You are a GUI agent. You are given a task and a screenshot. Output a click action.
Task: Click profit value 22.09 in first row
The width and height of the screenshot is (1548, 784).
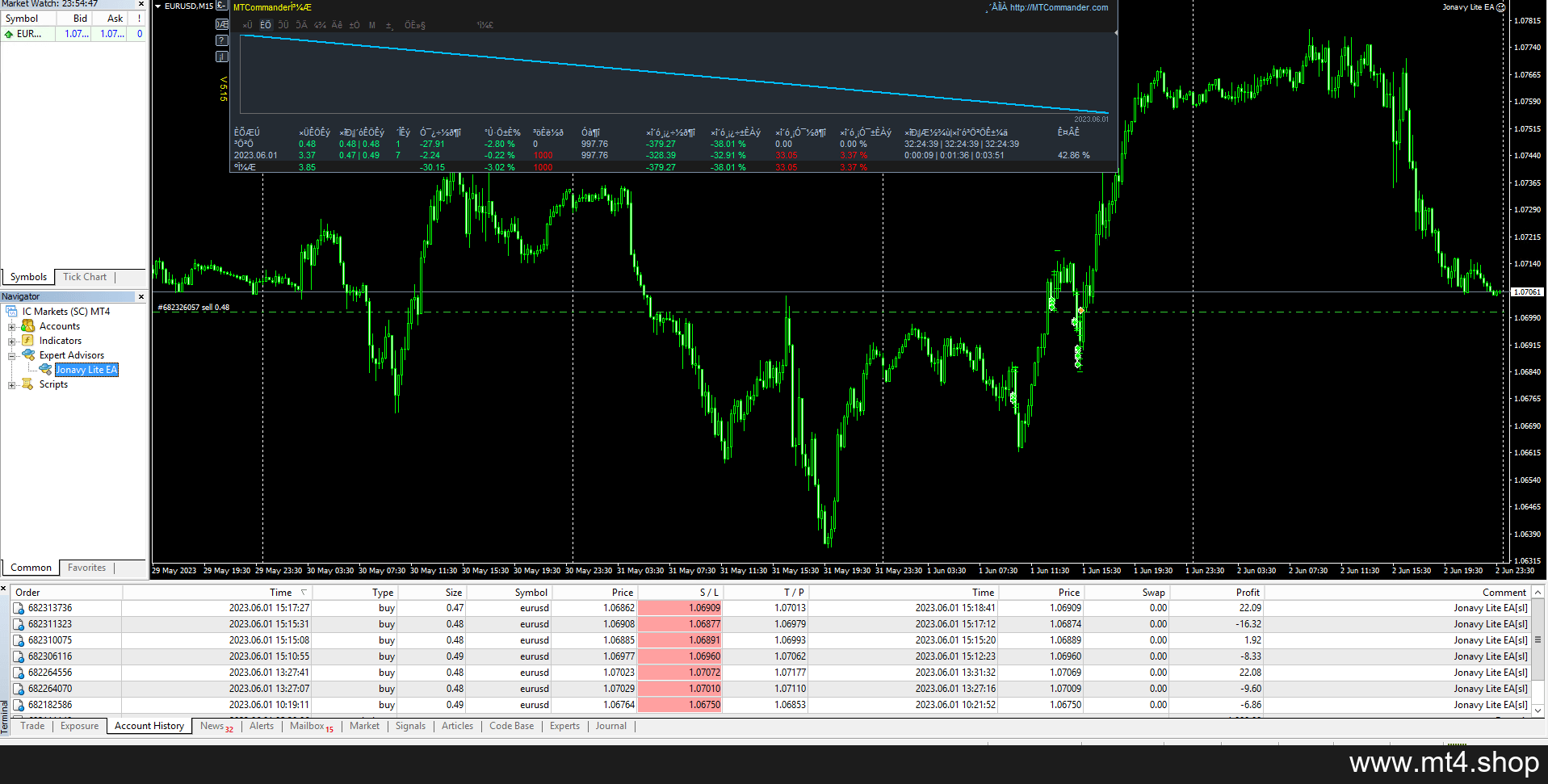tap(1250, 608)
